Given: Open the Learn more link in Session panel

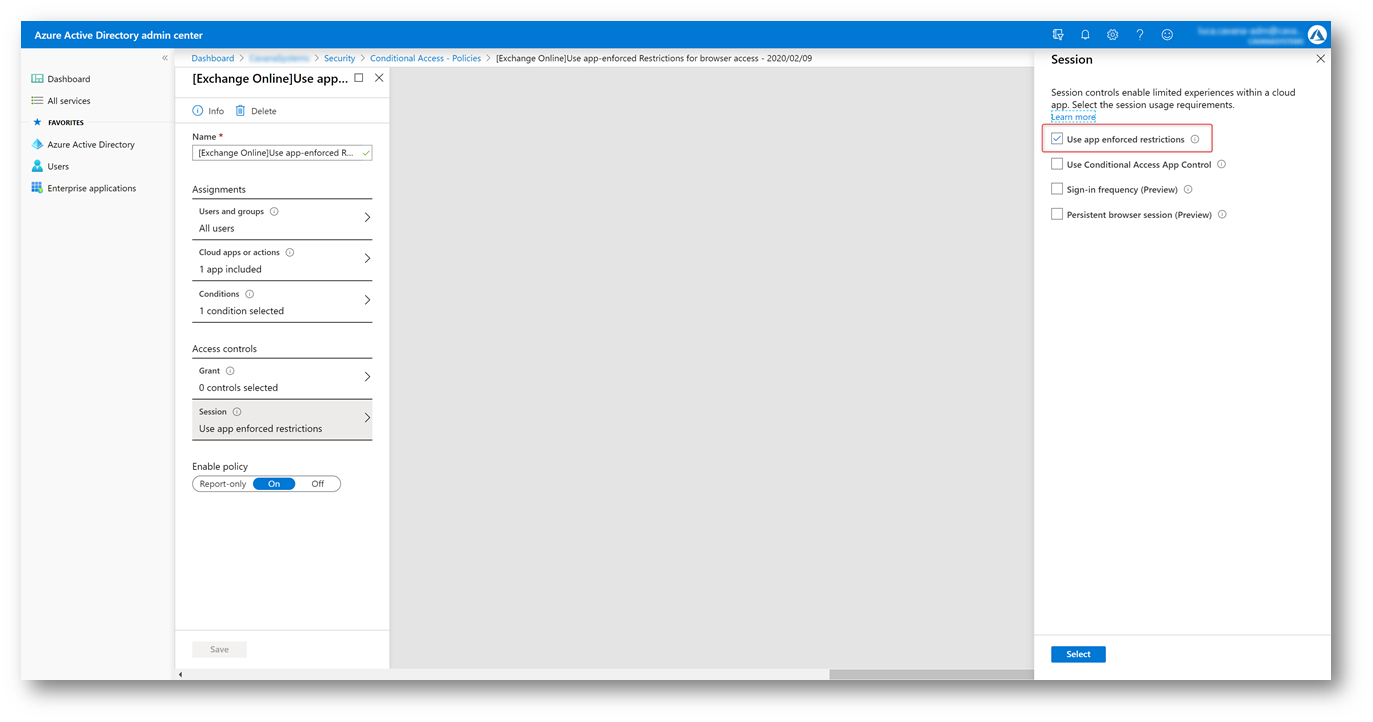Looking at the screenshot, I should 1073,117.
